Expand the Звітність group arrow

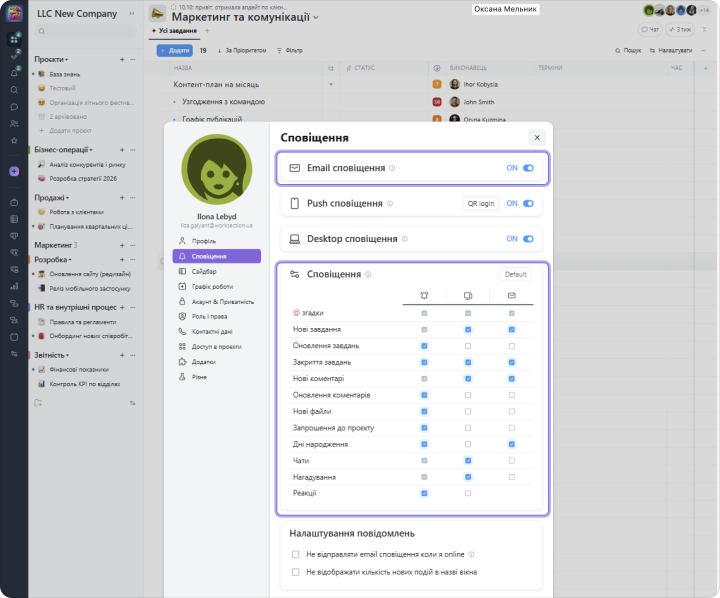point(70,355)
